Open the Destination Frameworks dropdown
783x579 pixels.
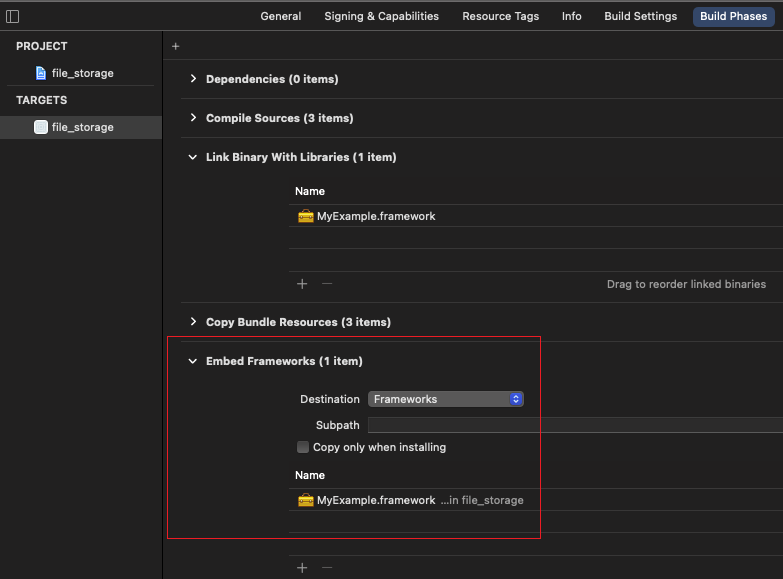pos(446,399)
